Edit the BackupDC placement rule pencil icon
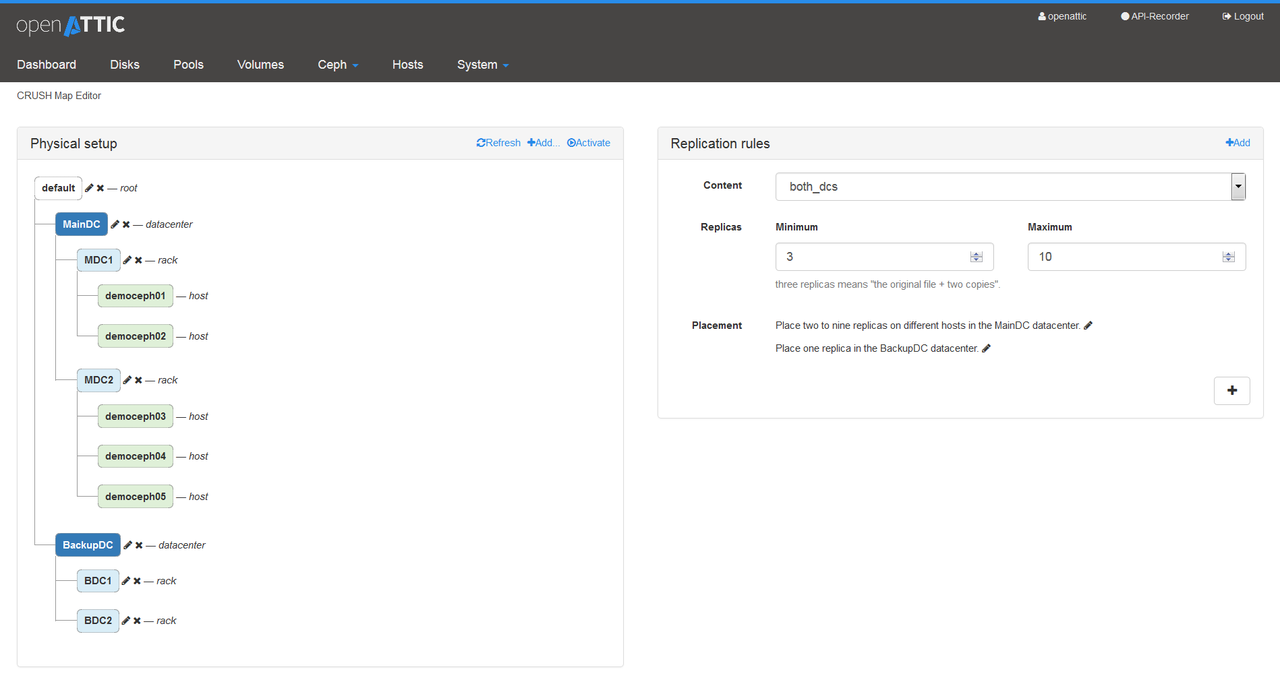The image size is (1280, 684). (x=987, y=348)
